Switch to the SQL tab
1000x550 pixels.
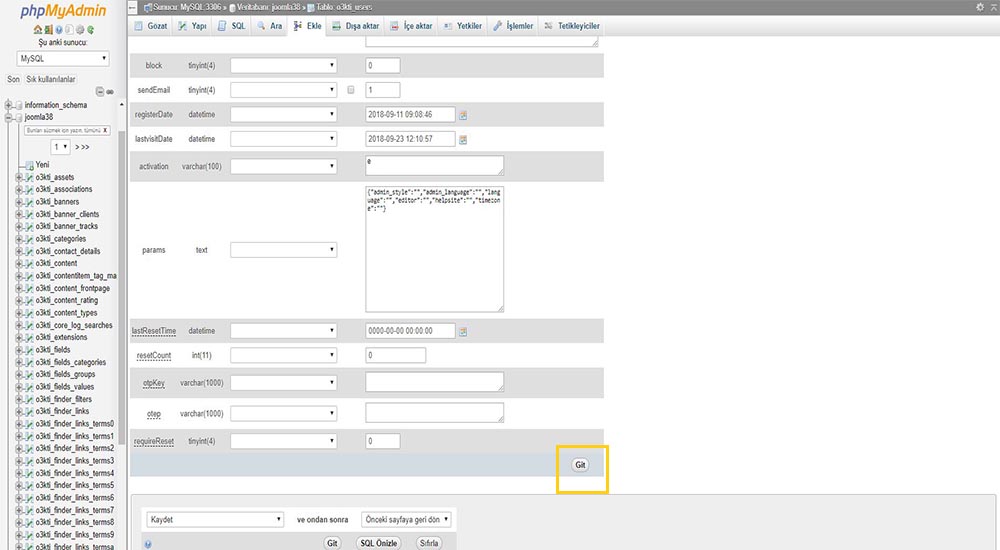[x=231, y=26]
